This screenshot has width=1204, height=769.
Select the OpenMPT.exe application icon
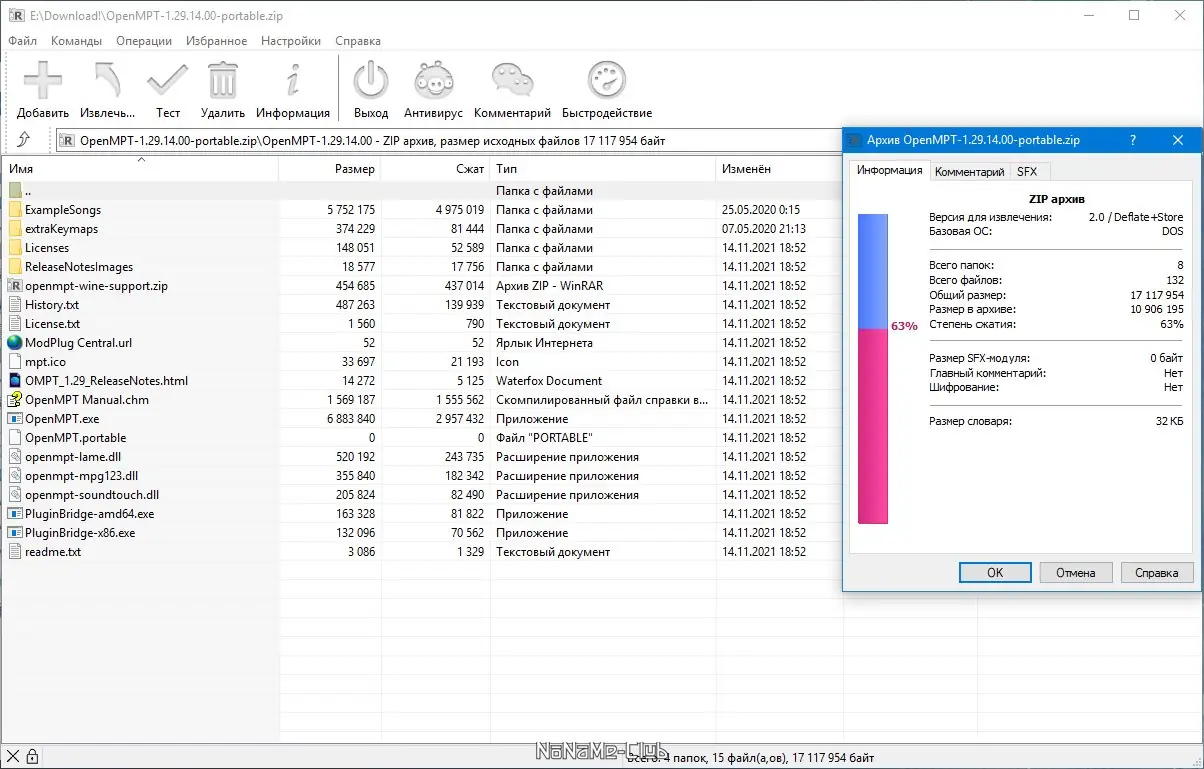coord(14,419)
